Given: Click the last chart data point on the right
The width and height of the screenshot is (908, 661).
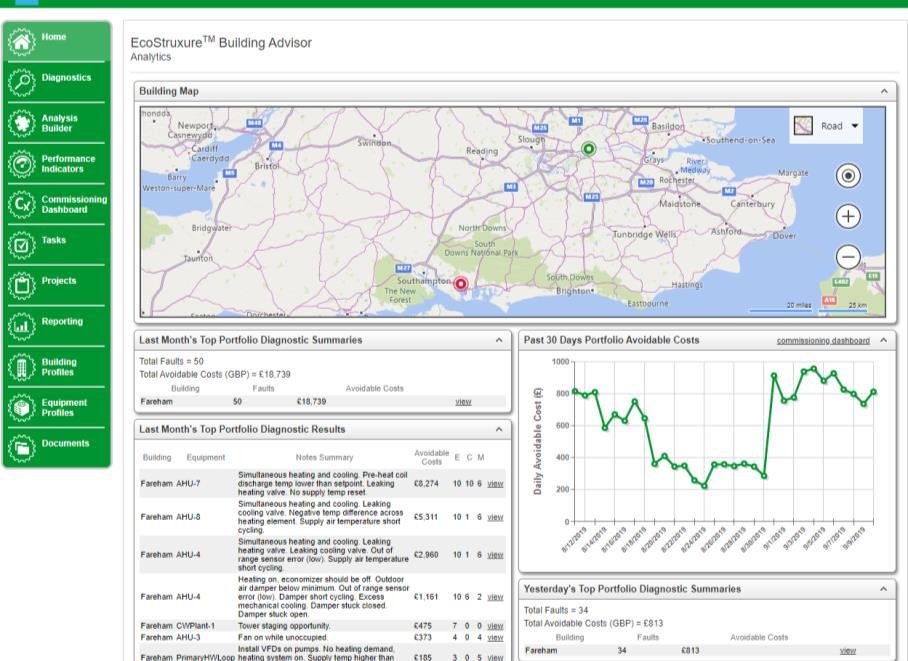Looking at the screenshot, I should click(874, 392).
